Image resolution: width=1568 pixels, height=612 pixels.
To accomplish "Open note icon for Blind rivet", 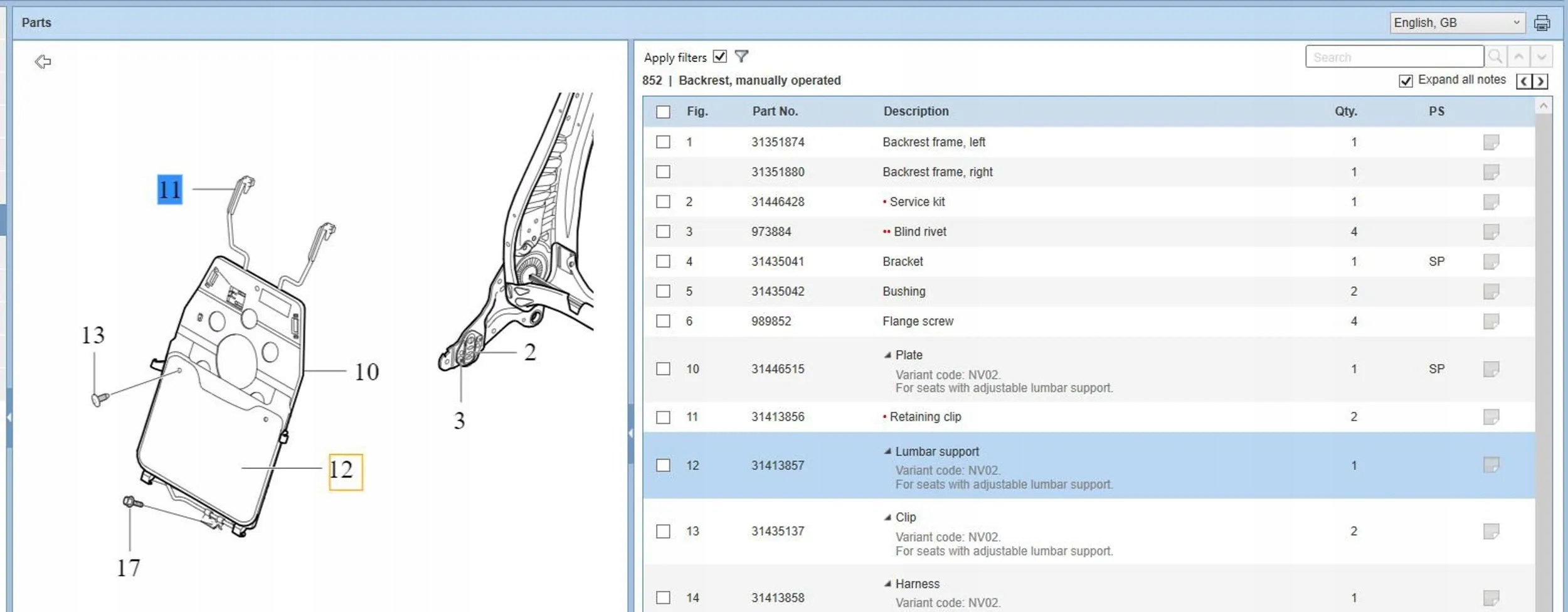I will click(x=1491, y=232).
